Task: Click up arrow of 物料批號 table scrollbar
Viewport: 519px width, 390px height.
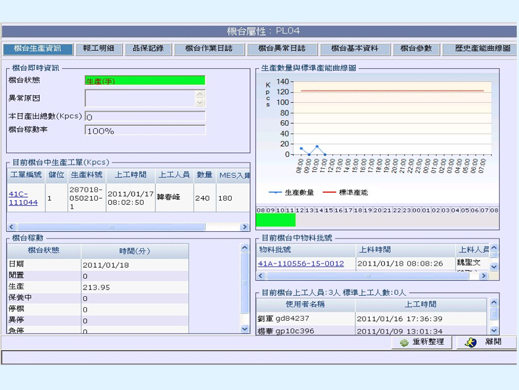Action: coord(494,248)
